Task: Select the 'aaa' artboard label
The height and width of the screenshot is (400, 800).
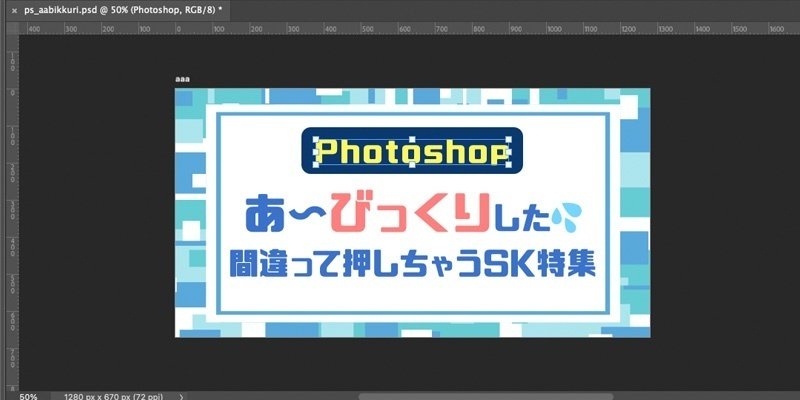Action: coord(182,79)
